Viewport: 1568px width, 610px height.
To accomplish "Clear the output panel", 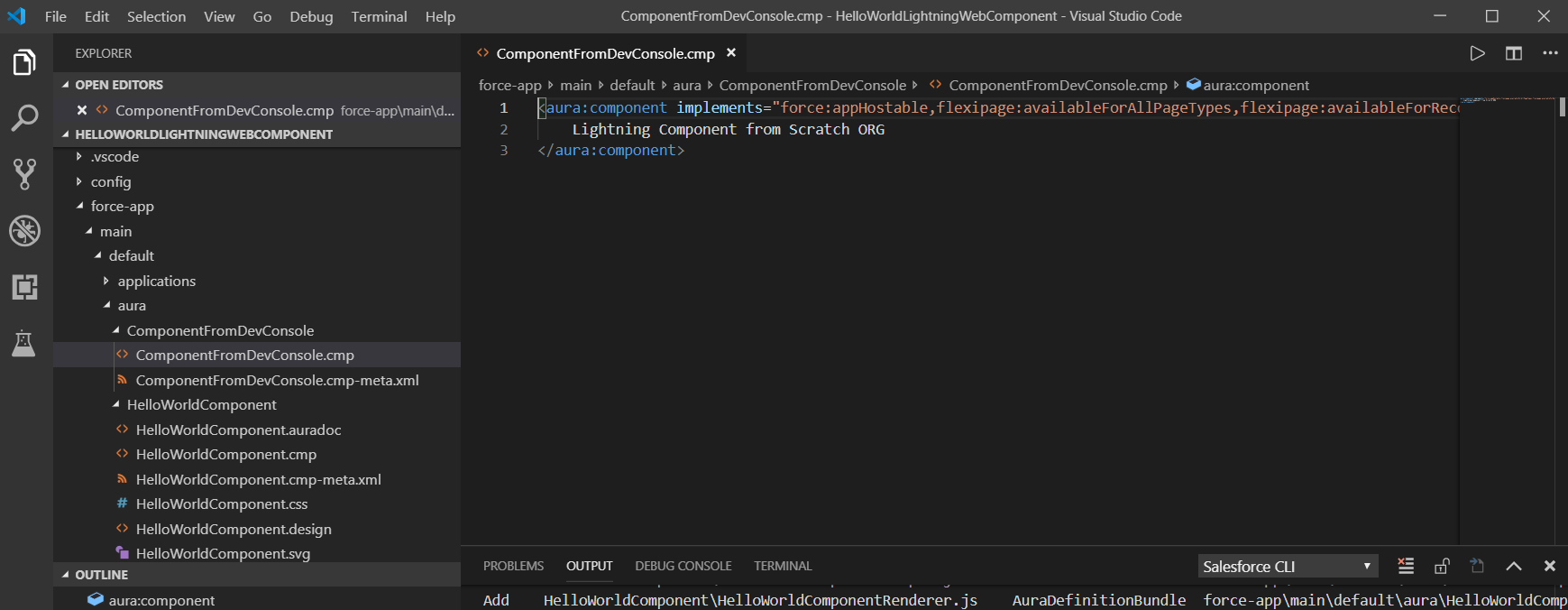I will [x=1406, y=566].
